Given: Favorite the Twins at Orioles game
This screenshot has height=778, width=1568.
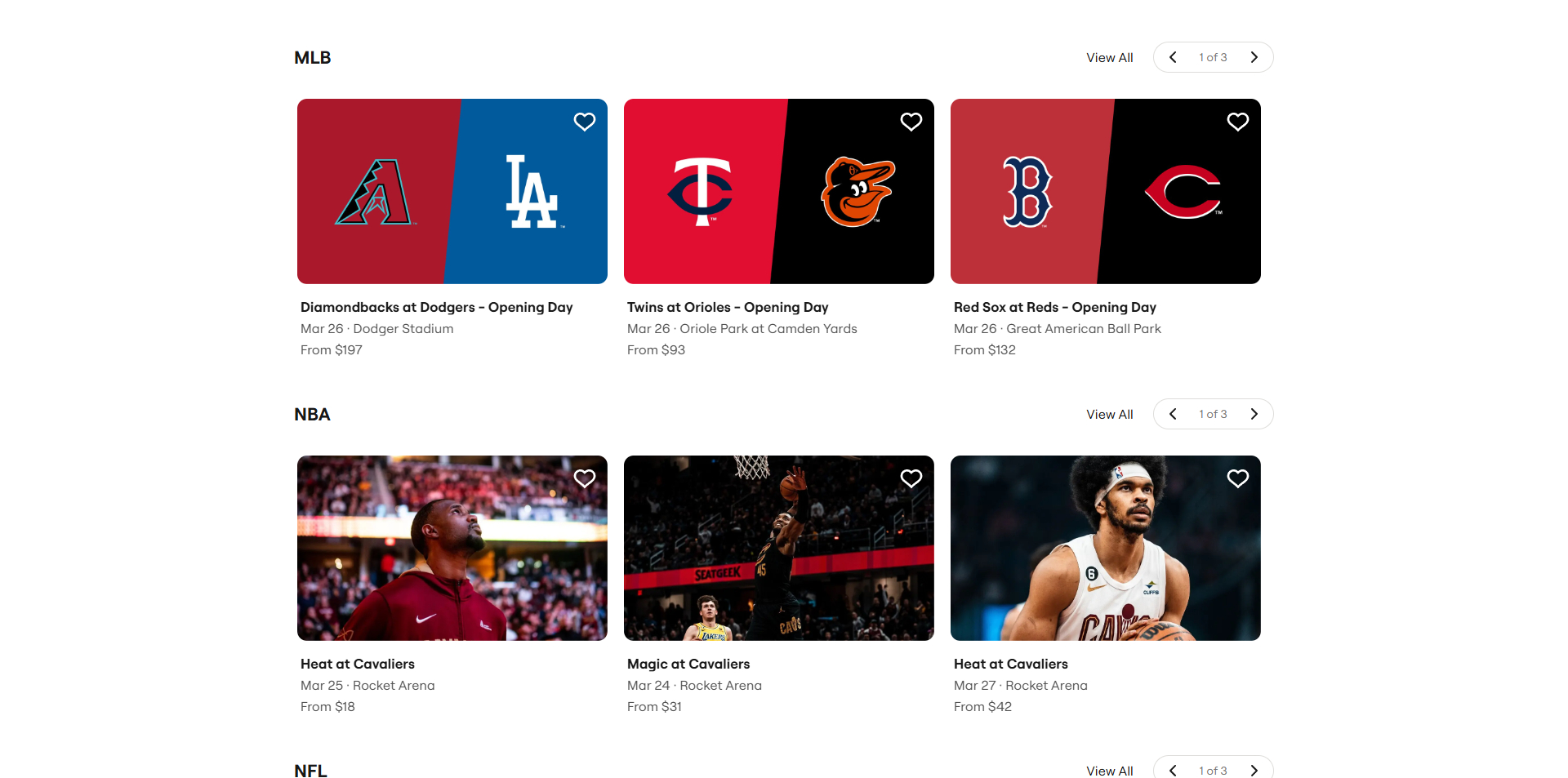Looking at the screenshot, I should click(x=911, y=122).
